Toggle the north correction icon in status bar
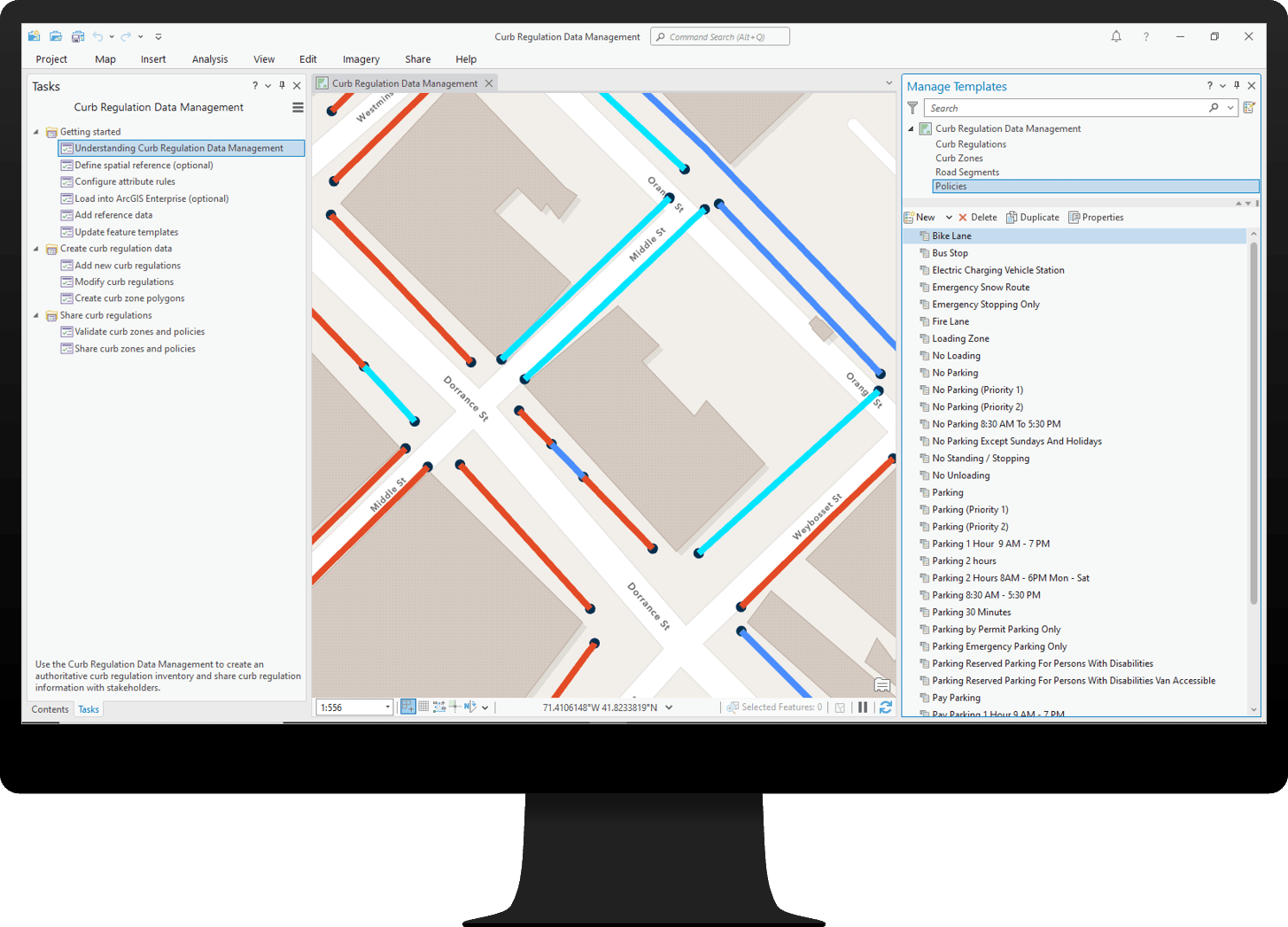 (x=470, y=707)
